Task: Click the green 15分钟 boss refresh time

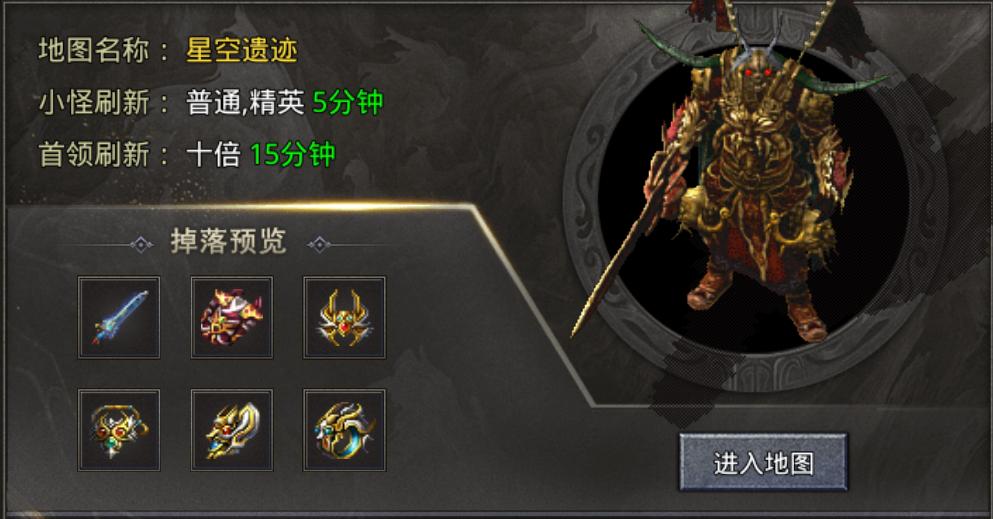Action: (x=293, y=154)
